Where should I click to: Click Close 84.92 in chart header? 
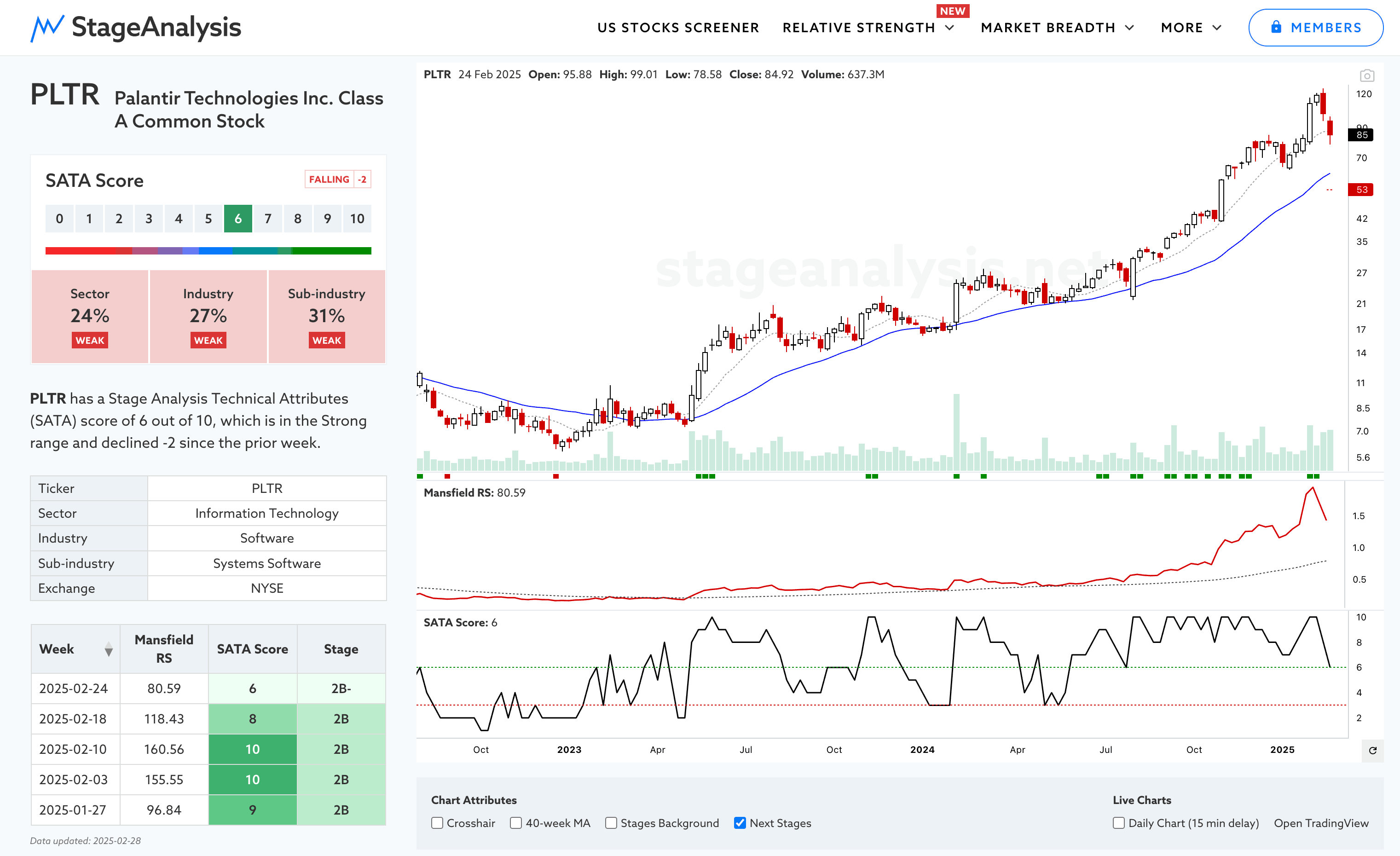pos(761,75)
